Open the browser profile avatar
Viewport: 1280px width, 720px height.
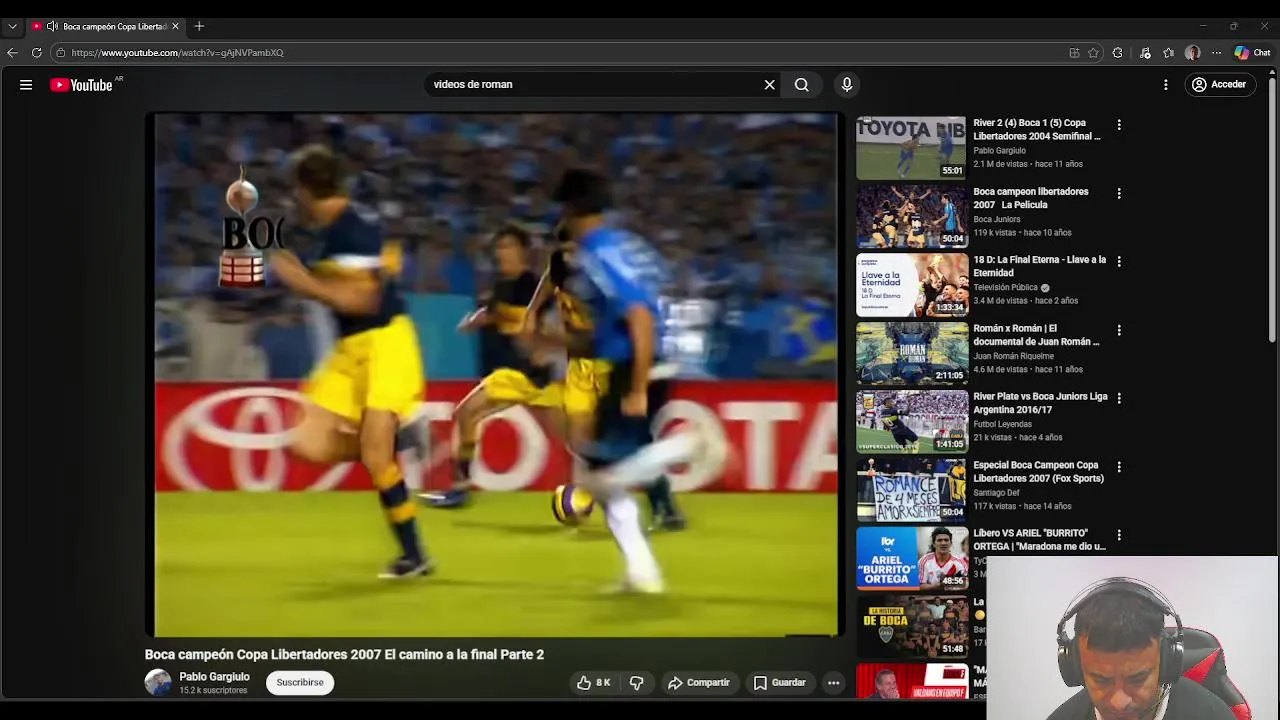tap(1193, 53)
